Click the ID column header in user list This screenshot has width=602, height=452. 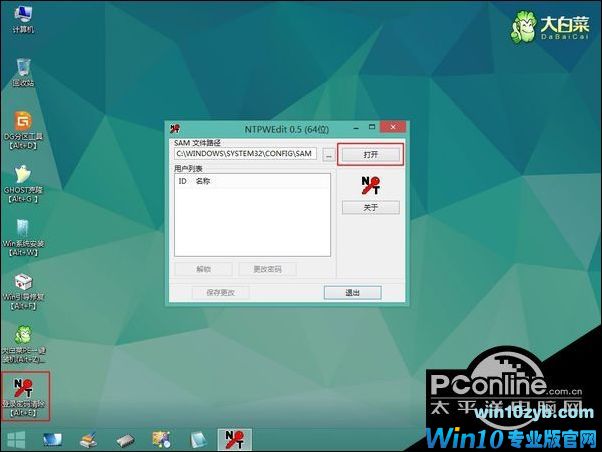point(182,182)
